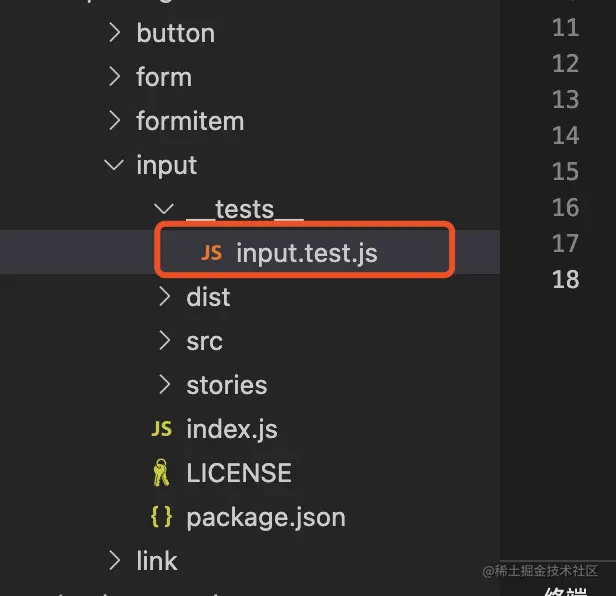Expand the formitem folder chevron
This screenshot has width=616, height=596.
(x=114, y=120)
